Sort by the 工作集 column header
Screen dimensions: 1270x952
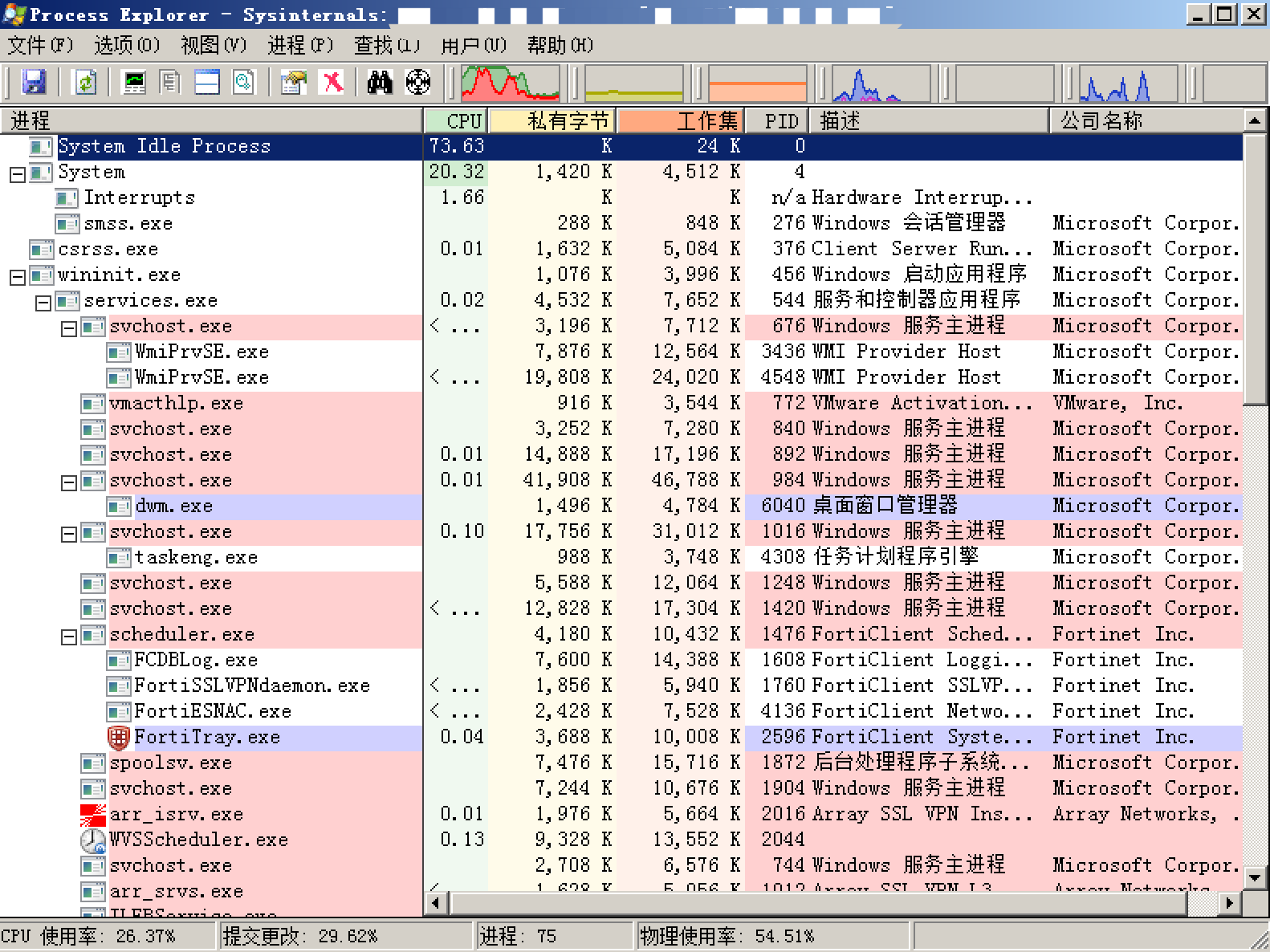pos(681,121)
